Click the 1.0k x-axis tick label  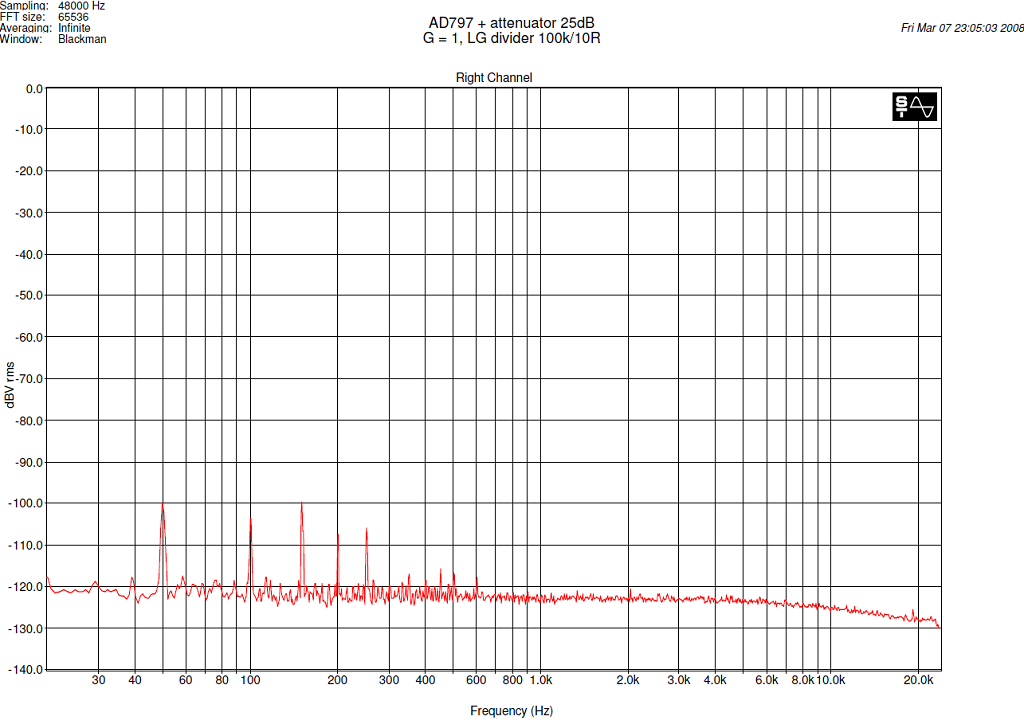[541, 680]
